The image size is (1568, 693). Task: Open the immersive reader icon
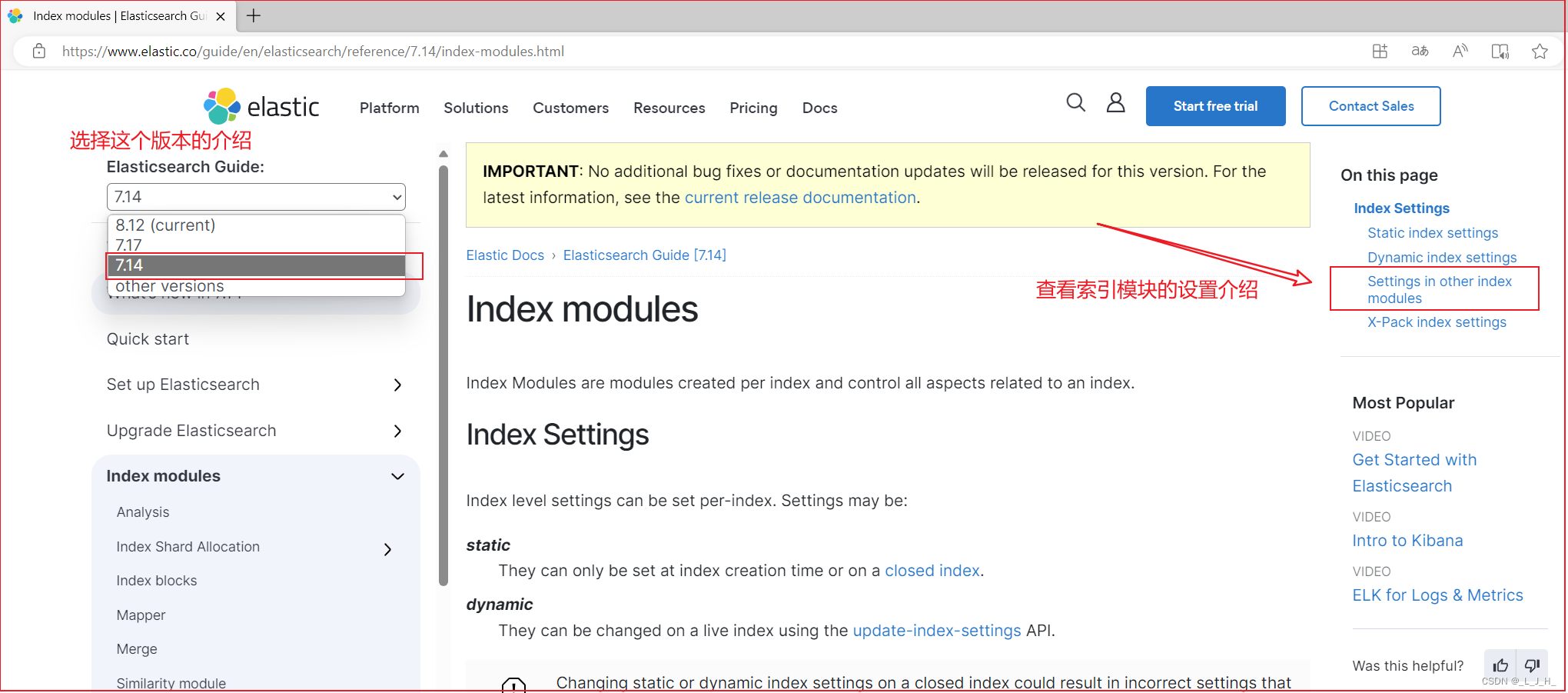[1500, 52]
